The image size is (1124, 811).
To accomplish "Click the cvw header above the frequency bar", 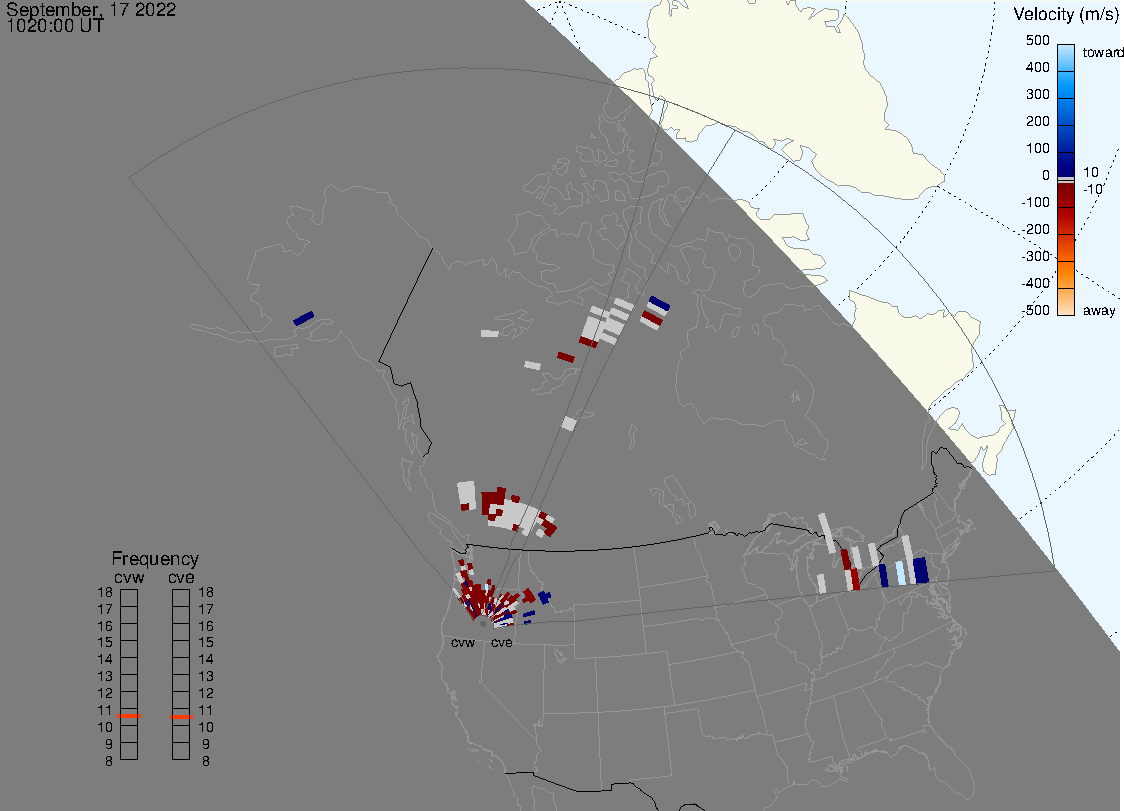I will click(x=129, y=577).
